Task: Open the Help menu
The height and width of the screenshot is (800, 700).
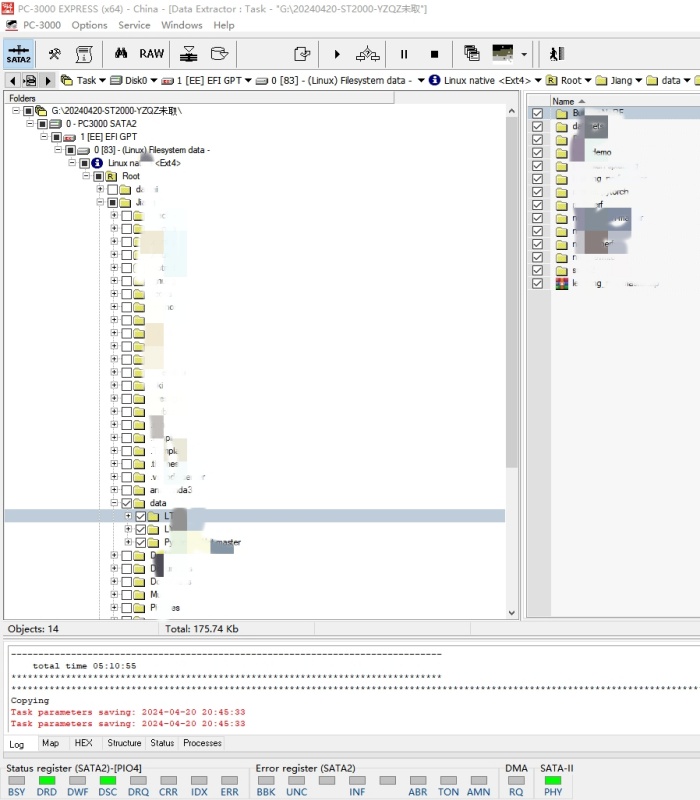Action: 223,25
